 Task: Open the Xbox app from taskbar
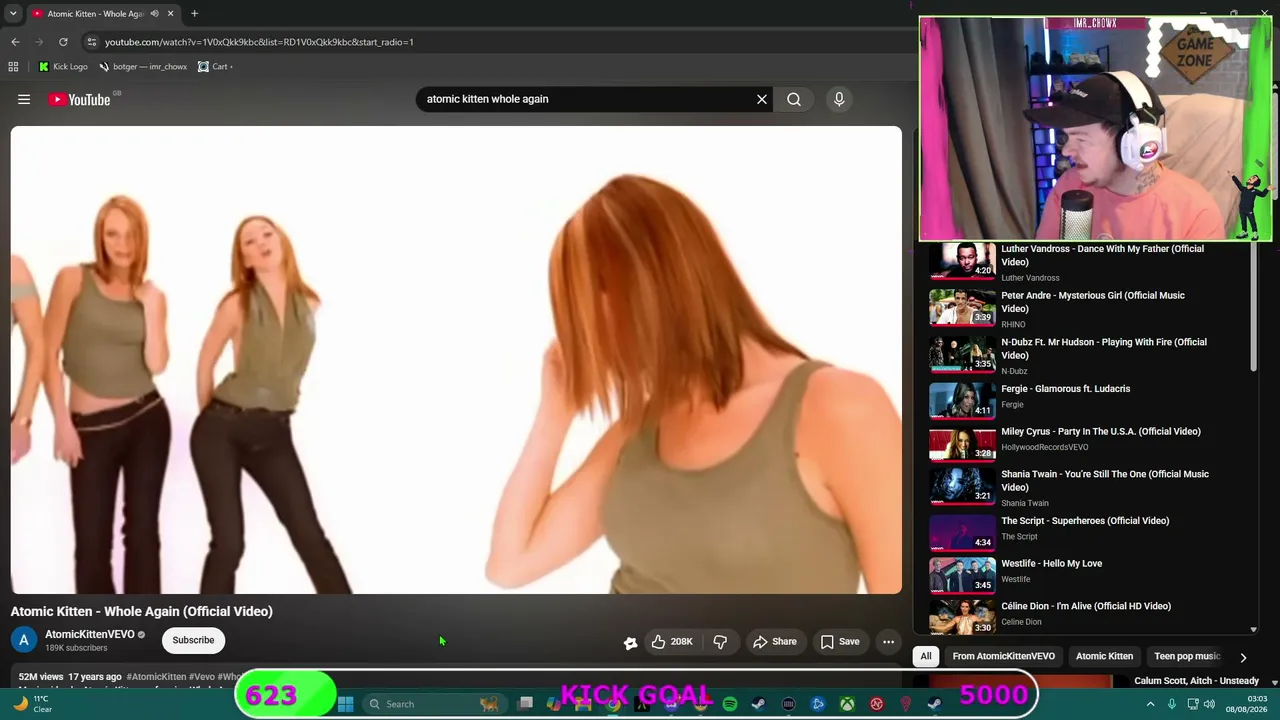pyautogui.click(x=847, y=704)
